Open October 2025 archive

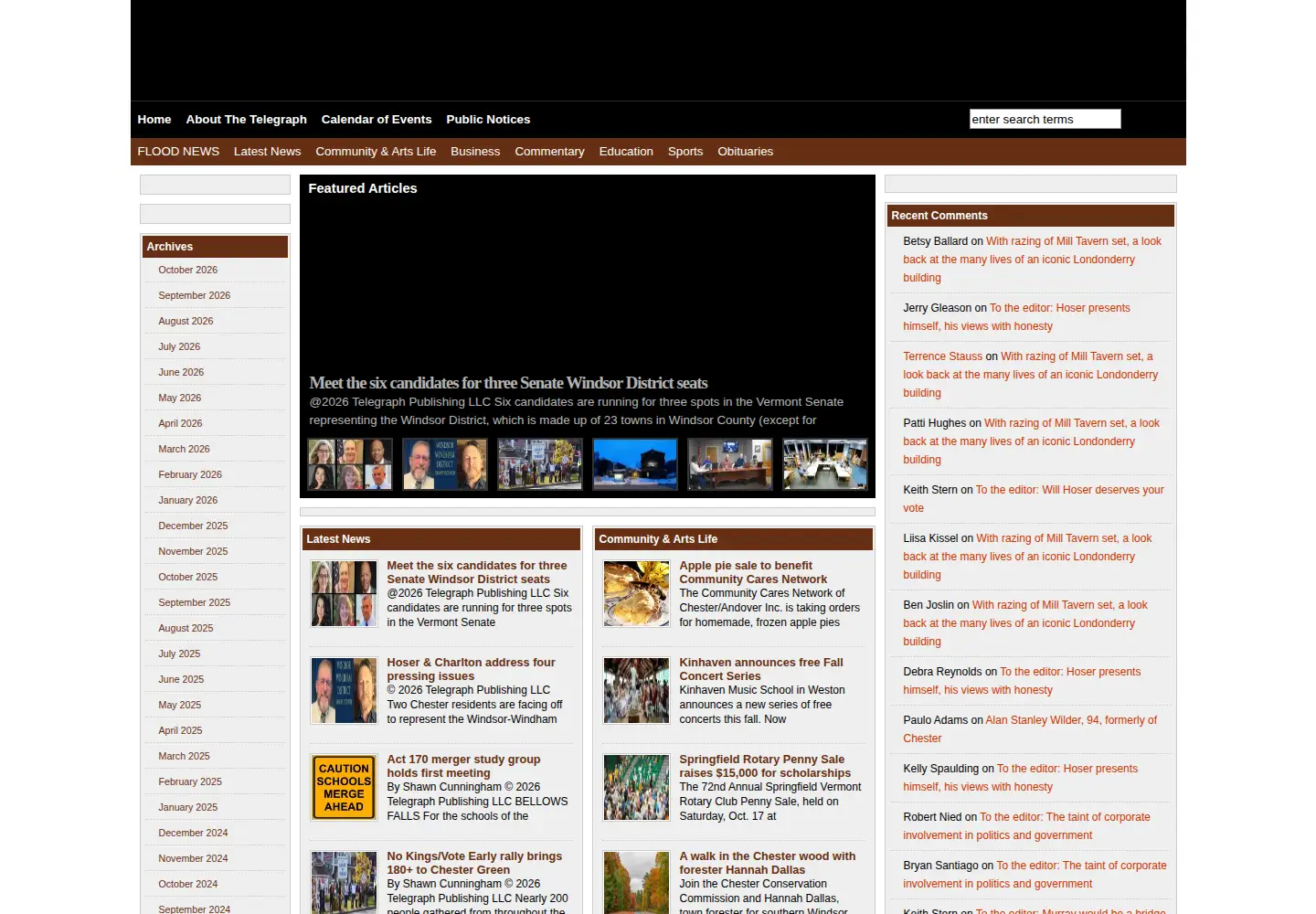[x=187, y=577]
